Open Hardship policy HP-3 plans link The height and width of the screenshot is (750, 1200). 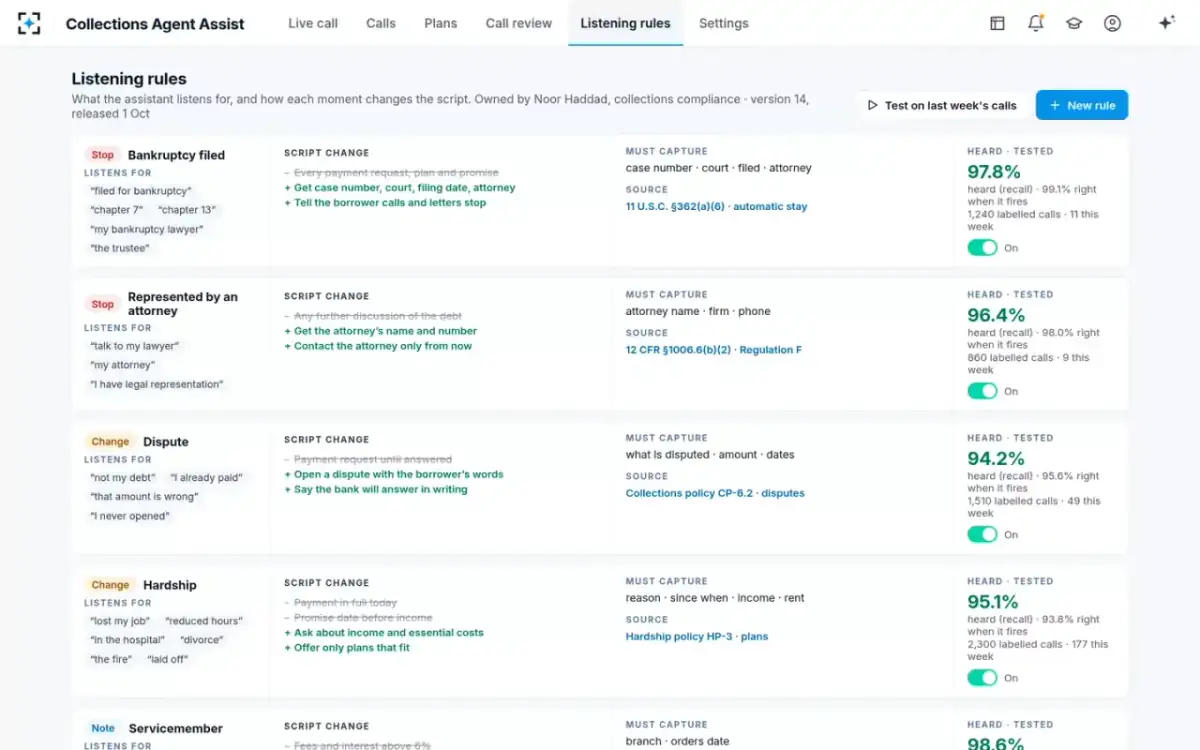tap(697, 636)
